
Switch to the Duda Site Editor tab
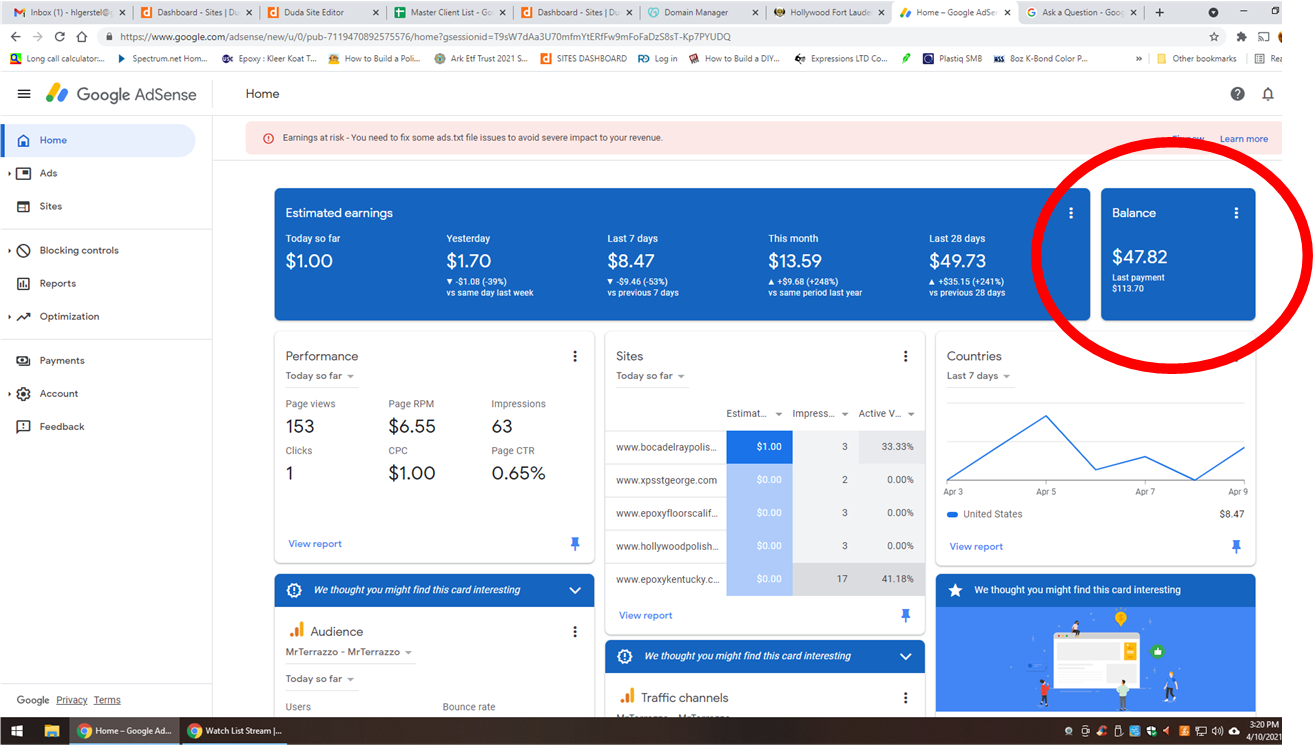(x=323, y=13)
